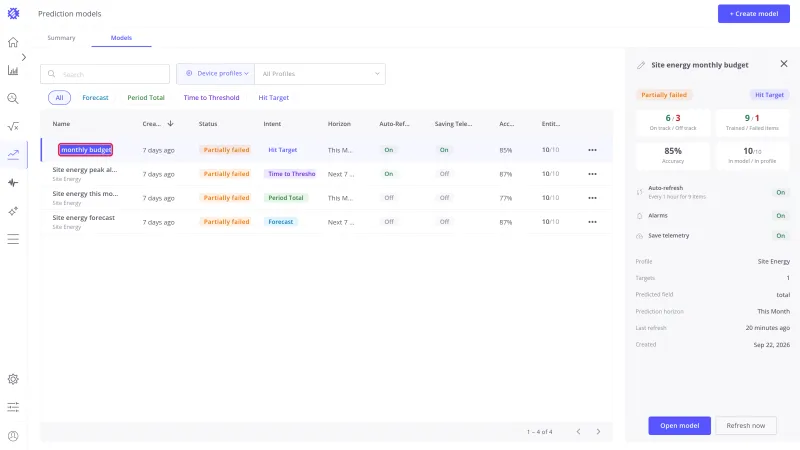800x450 pixels.
Task: Expand the sidebar with chevron arrow
Action: (23, 57)
